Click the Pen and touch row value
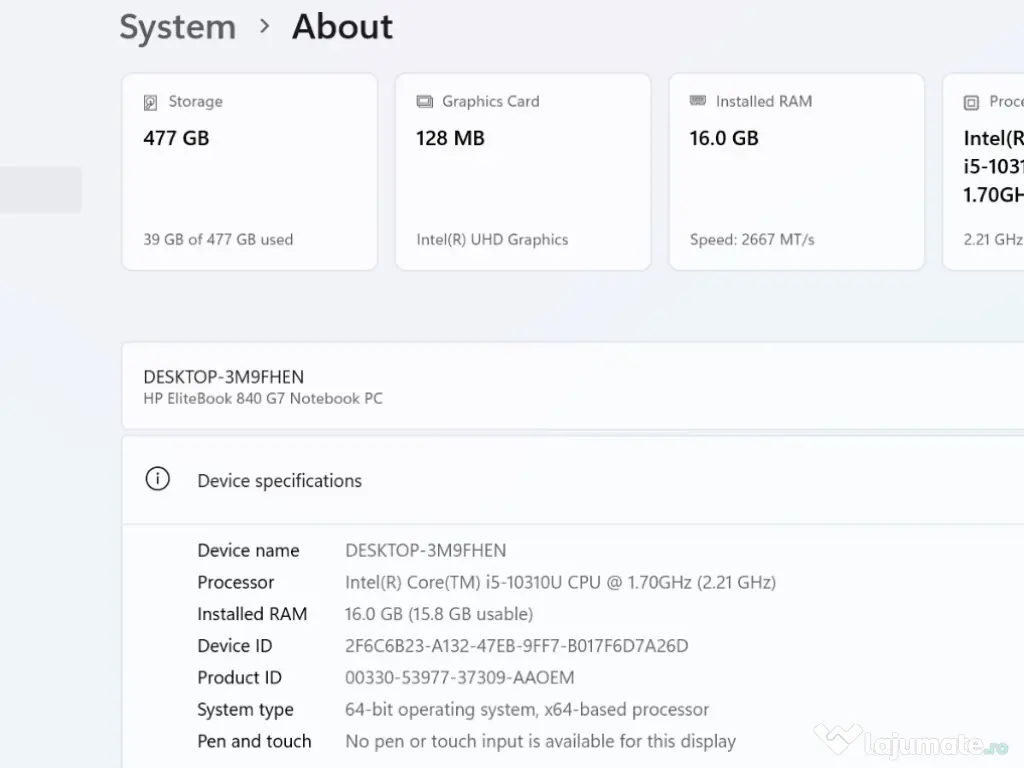The image size is (1024, 768). pyautogui.click(x=540, y=742)
